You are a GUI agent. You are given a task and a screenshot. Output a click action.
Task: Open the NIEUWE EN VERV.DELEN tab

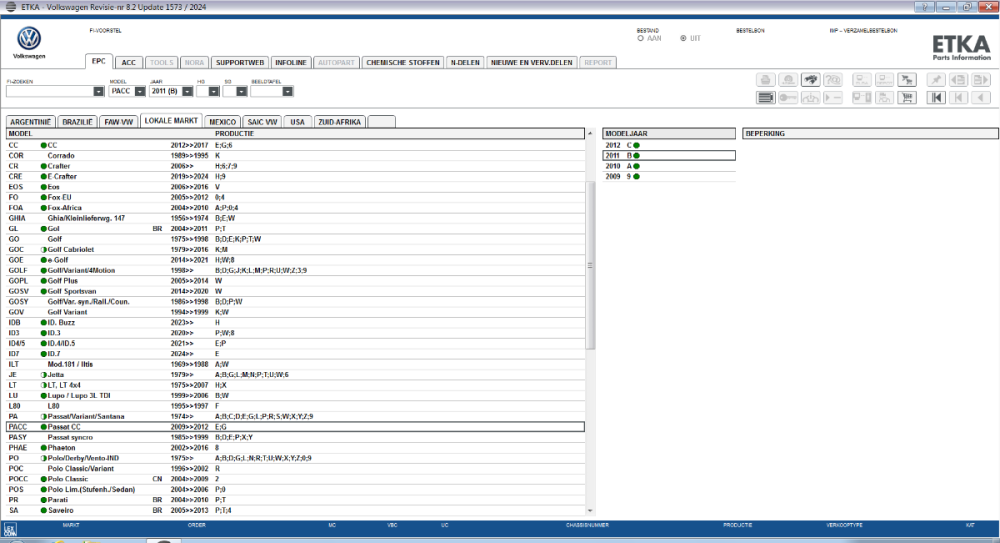coord(532,63)
